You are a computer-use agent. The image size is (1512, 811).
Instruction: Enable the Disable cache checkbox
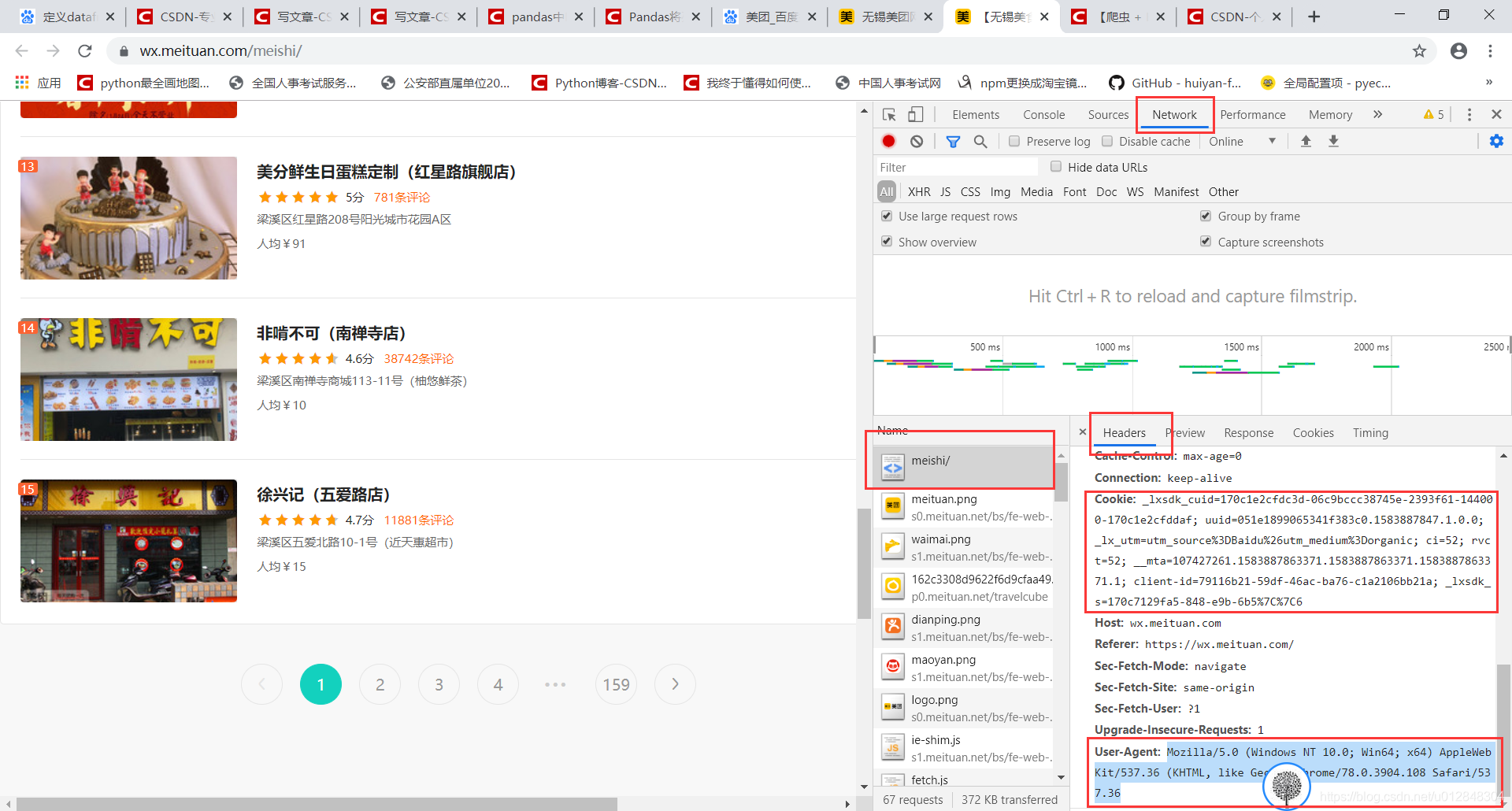(1107, 141)
